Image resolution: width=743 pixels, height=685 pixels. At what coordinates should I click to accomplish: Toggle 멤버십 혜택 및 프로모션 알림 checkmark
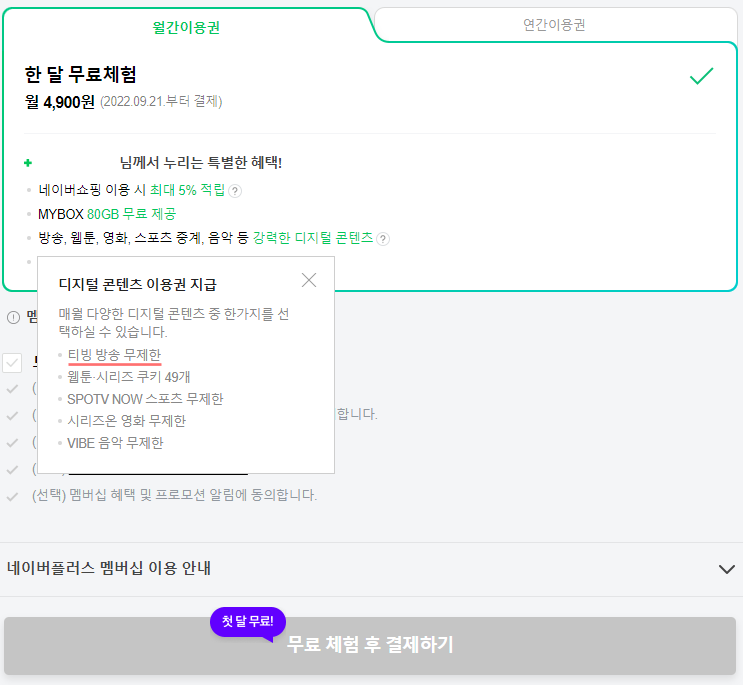coord(12,496)
